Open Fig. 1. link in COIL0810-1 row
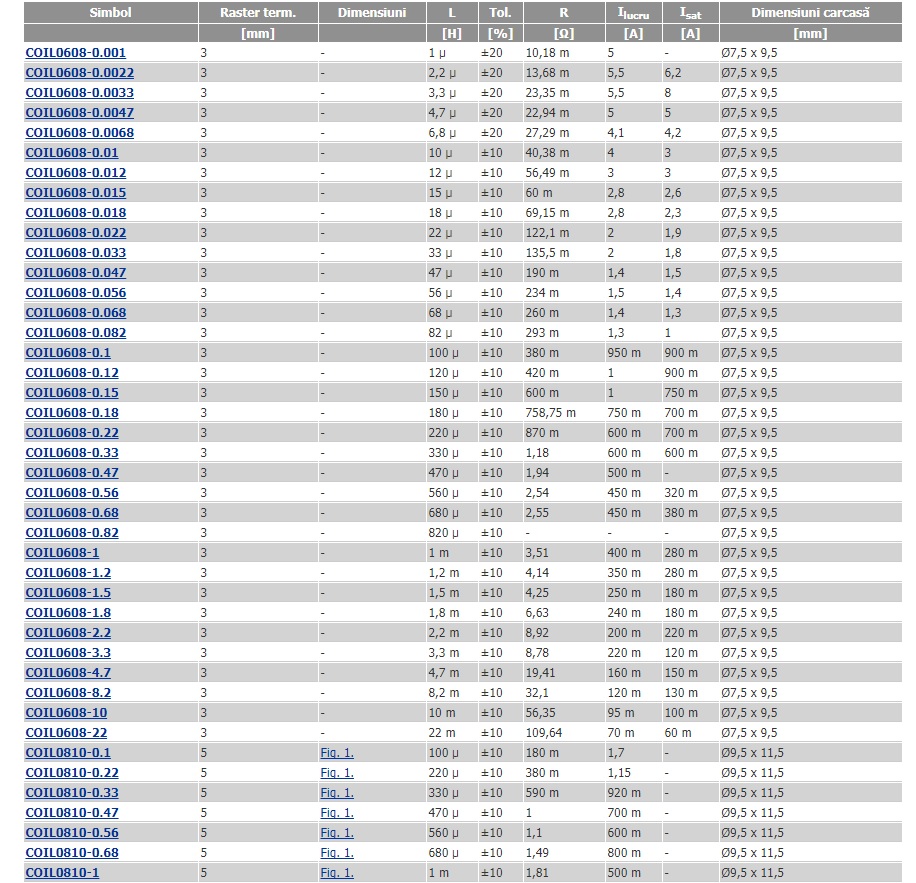This screenshot has height=883, width=916. point(337,873)
